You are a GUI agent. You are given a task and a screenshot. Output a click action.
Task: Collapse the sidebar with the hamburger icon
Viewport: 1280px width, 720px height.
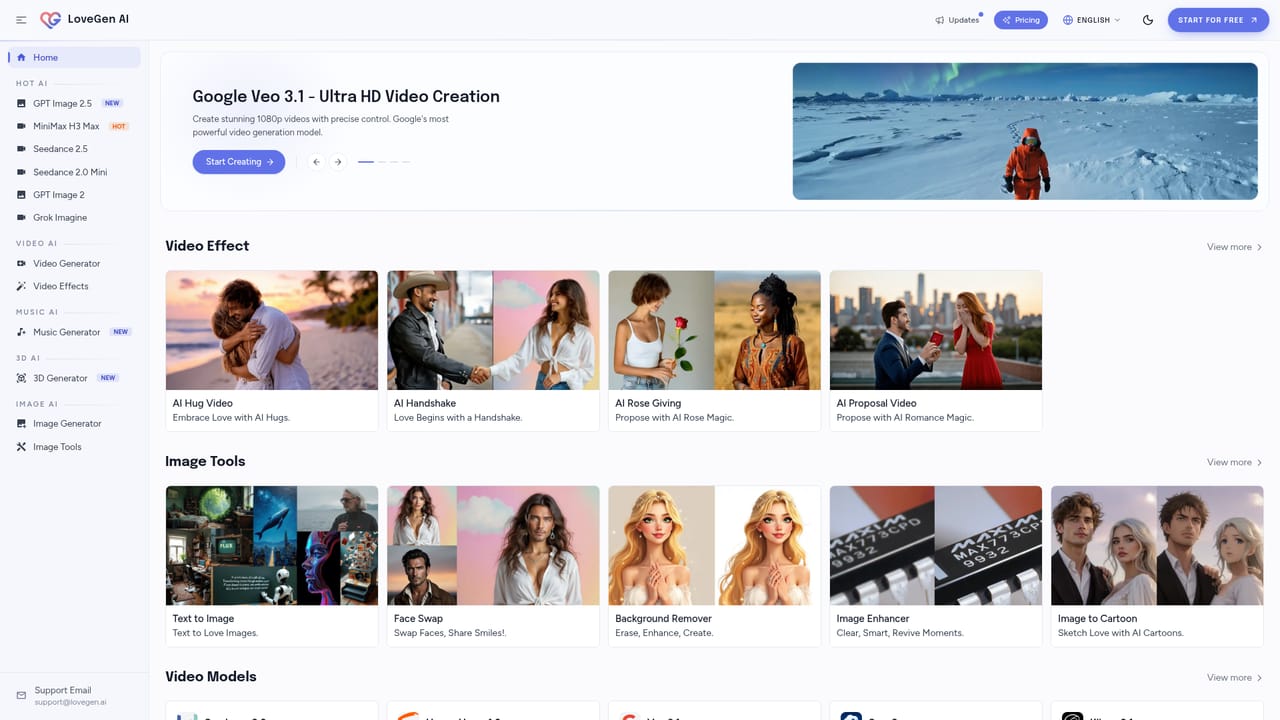tap(21, 20)
